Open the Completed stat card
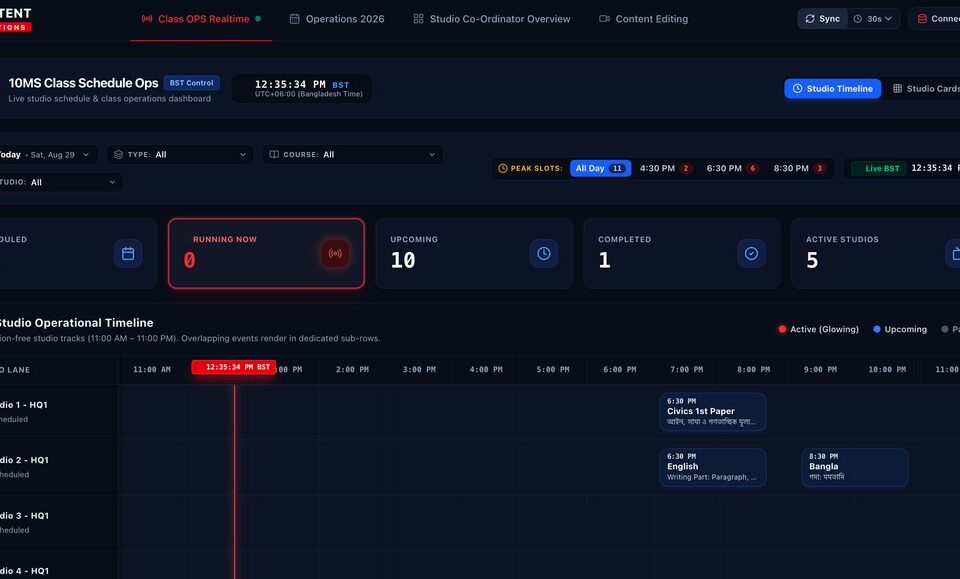The height and width of the screenshot is (579, 960). coord(681,253)
